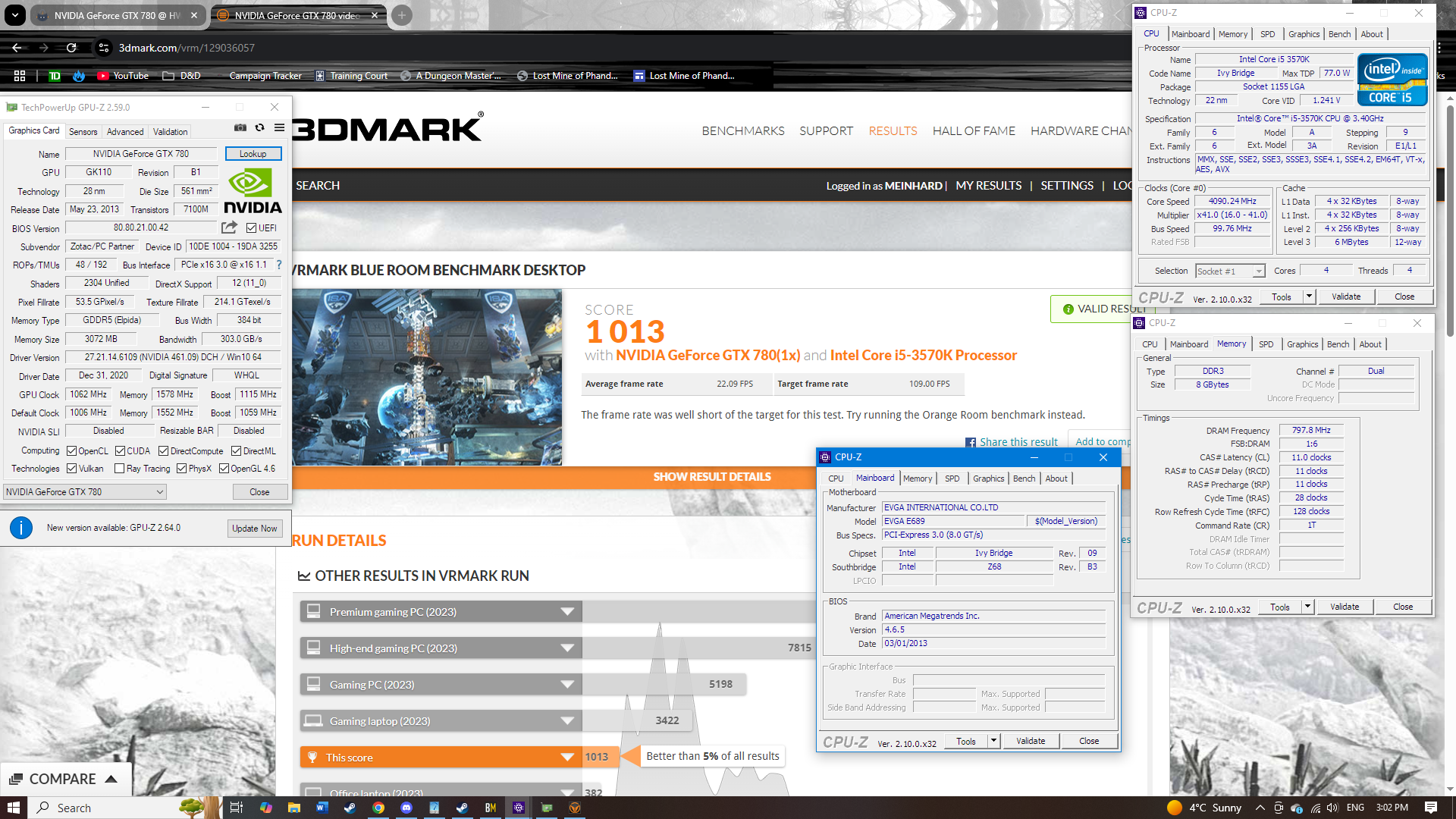Image resolution: width=1456 pixels, height=819 pixels.
Task: Open BENCHMARKS in 3DMark navigation
Action: pos(743,131)
